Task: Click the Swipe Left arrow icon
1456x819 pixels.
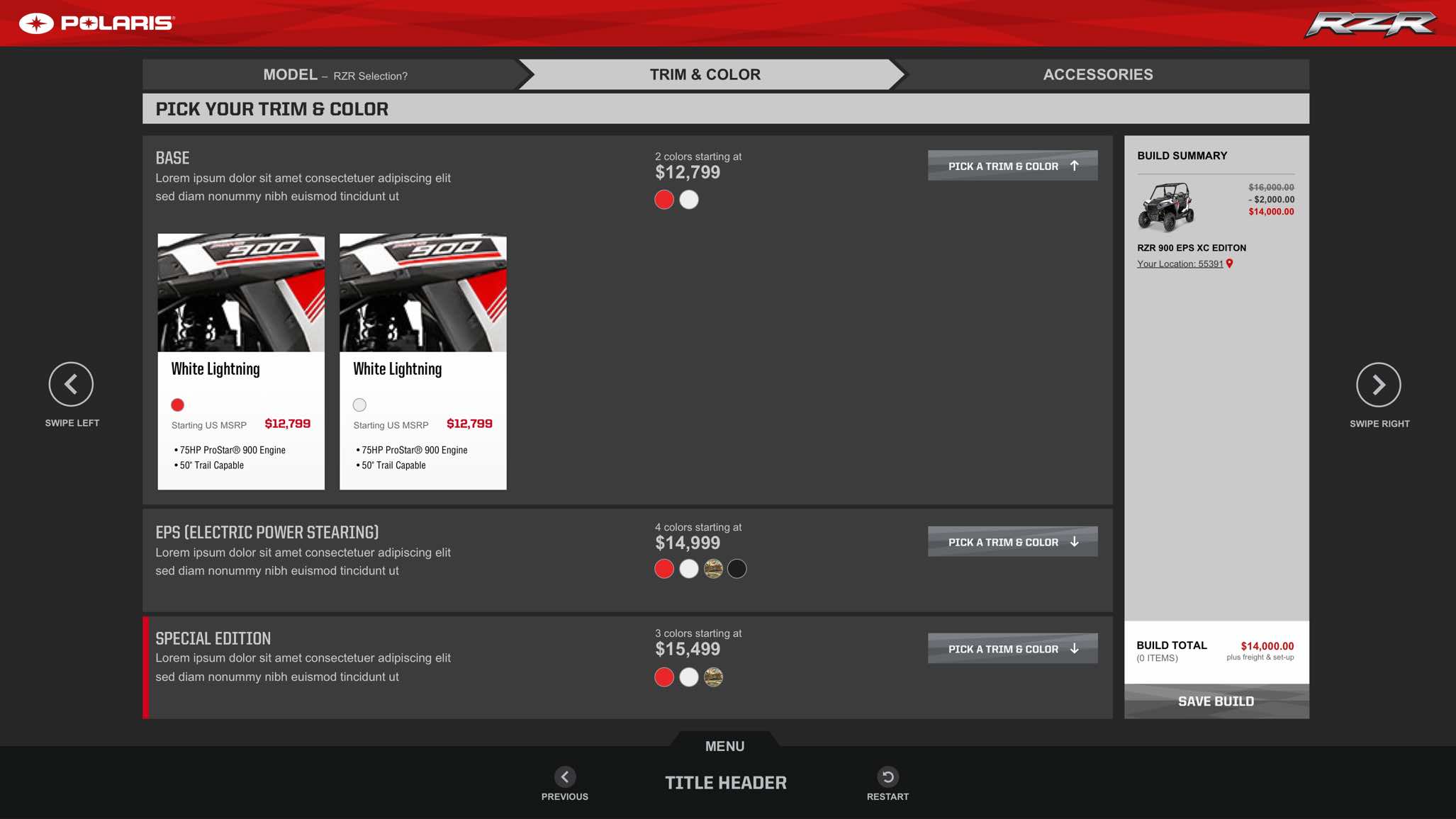Action: [71, 384]
